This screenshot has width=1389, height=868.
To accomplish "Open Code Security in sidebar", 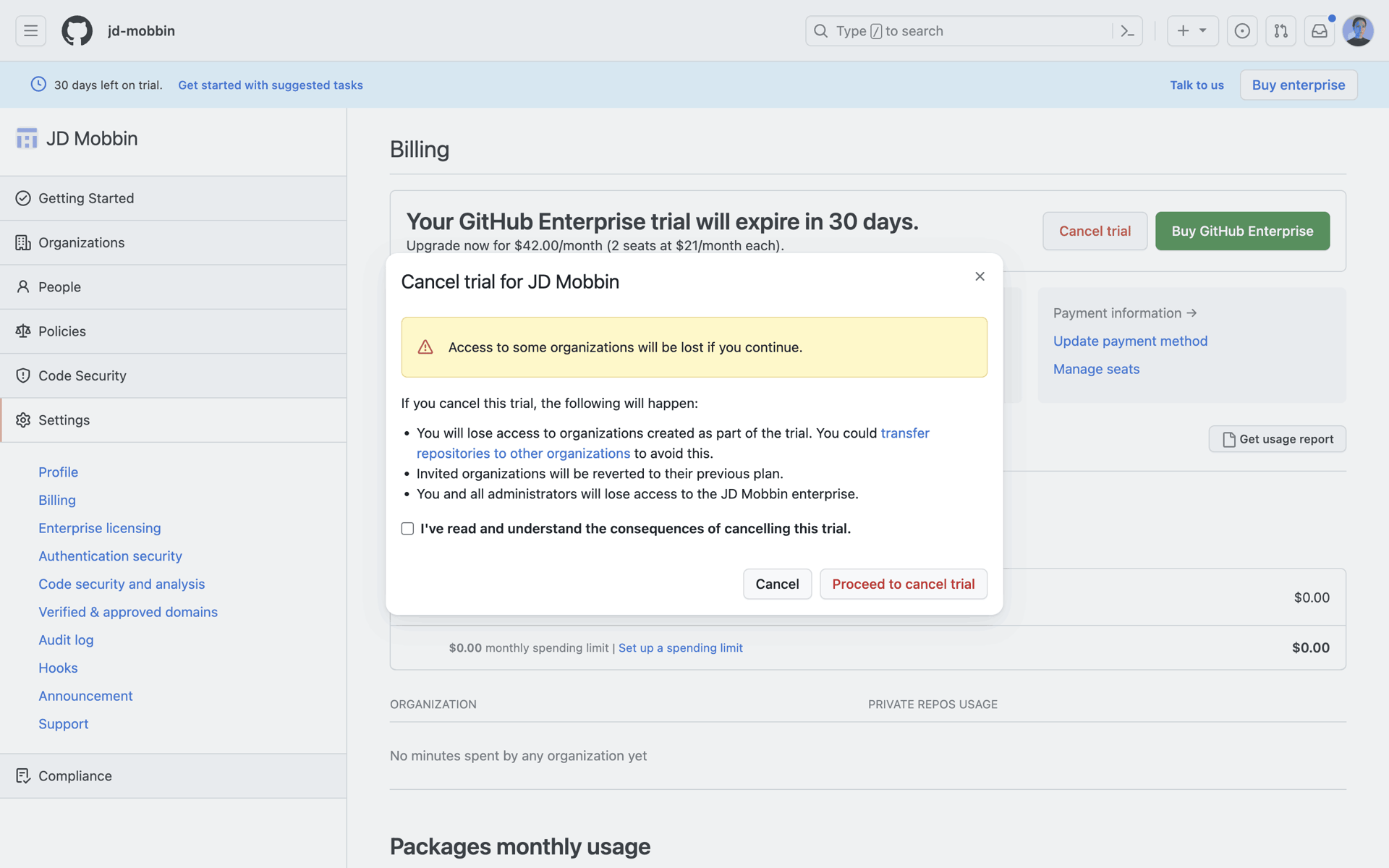I will [x=173, y=375].
